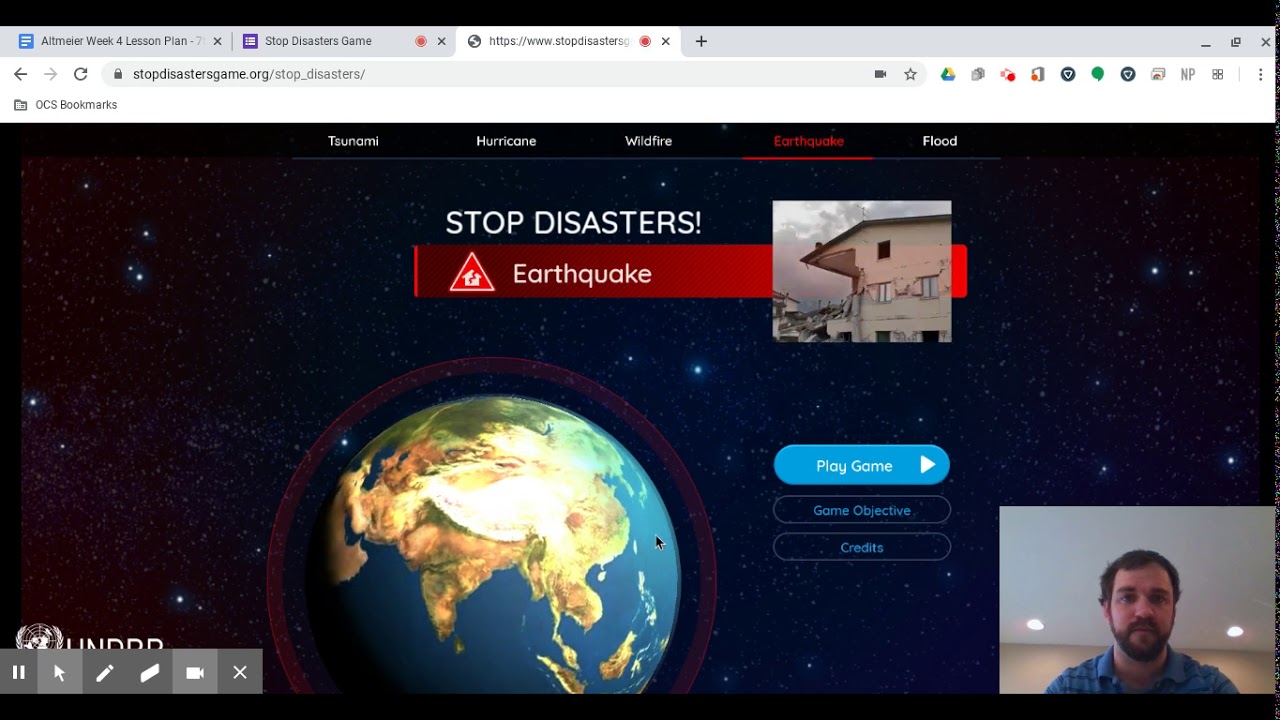This screenshot has width=1280, height=720.
Task: Select the Wildfire scenario
Action: (648, 141)
